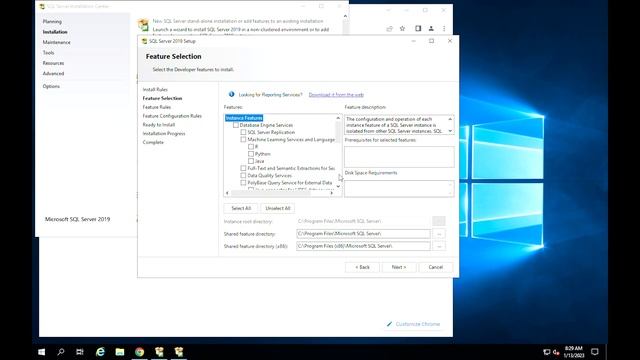The image size is (640, 360).
Task: Open Chrome side panel icon
Action: point(418,28)
